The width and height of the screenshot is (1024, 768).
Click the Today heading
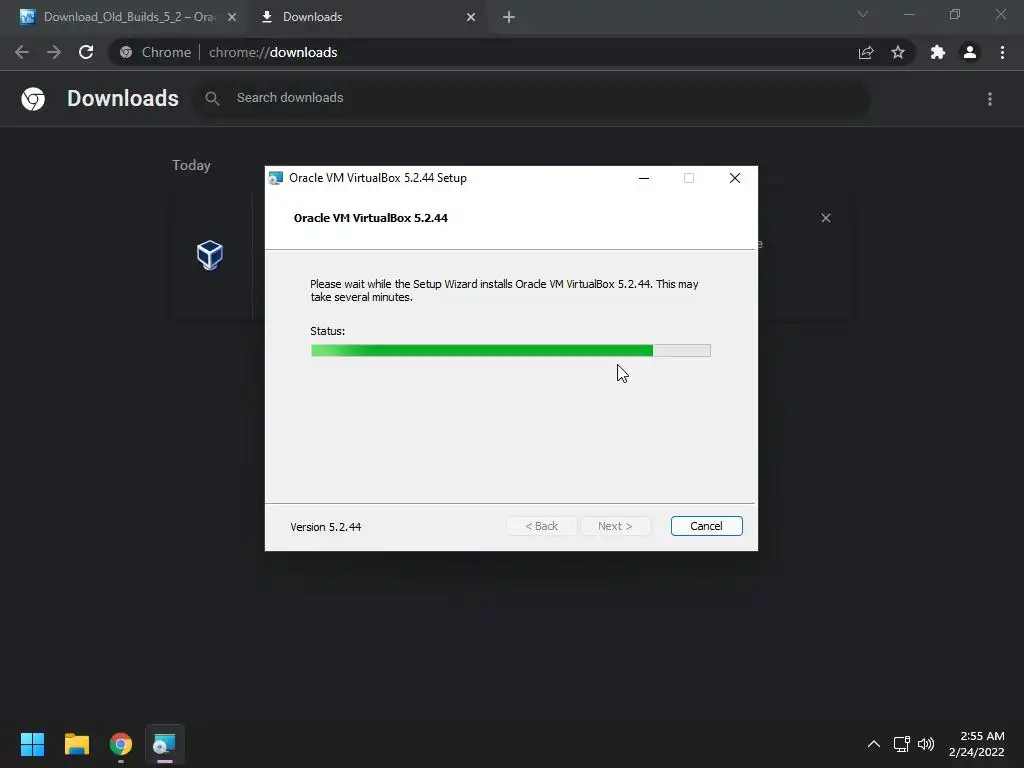(x=191, y=165)
